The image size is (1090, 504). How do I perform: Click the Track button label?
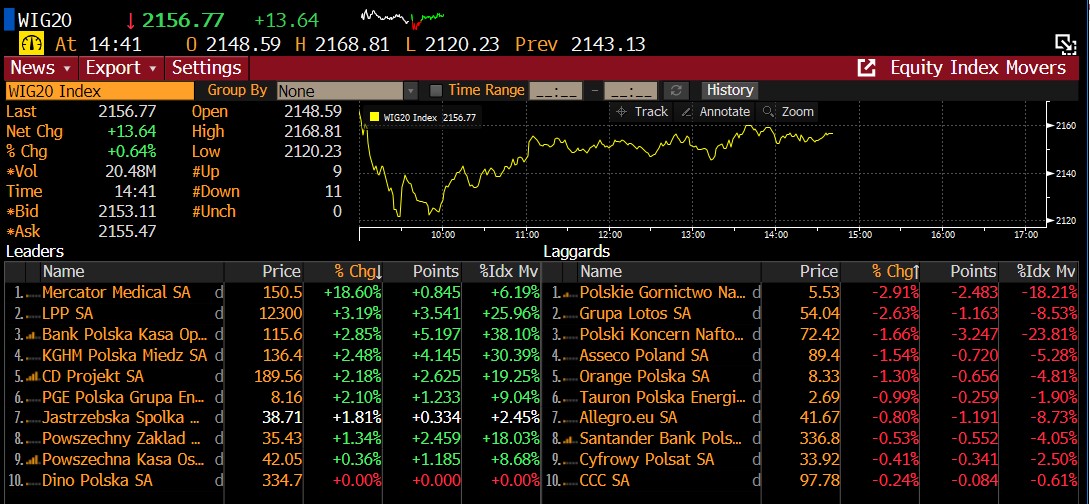[651, 111]
